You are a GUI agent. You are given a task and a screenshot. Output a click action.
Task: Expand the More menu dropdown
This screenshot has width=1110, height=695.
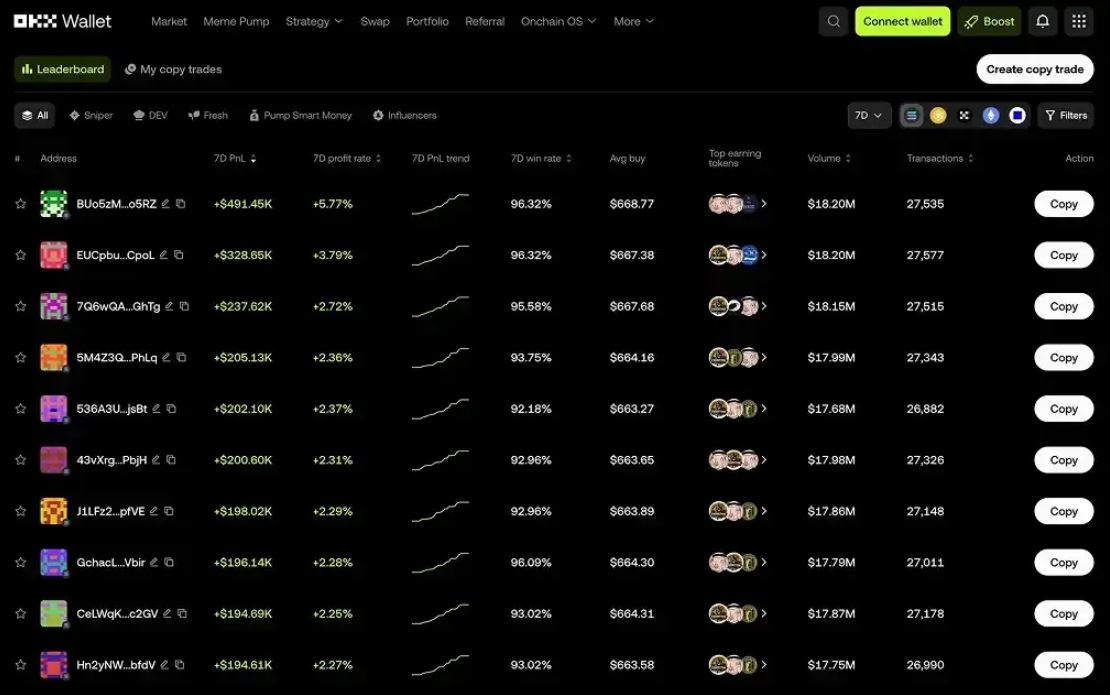click(x=634, y=21)
